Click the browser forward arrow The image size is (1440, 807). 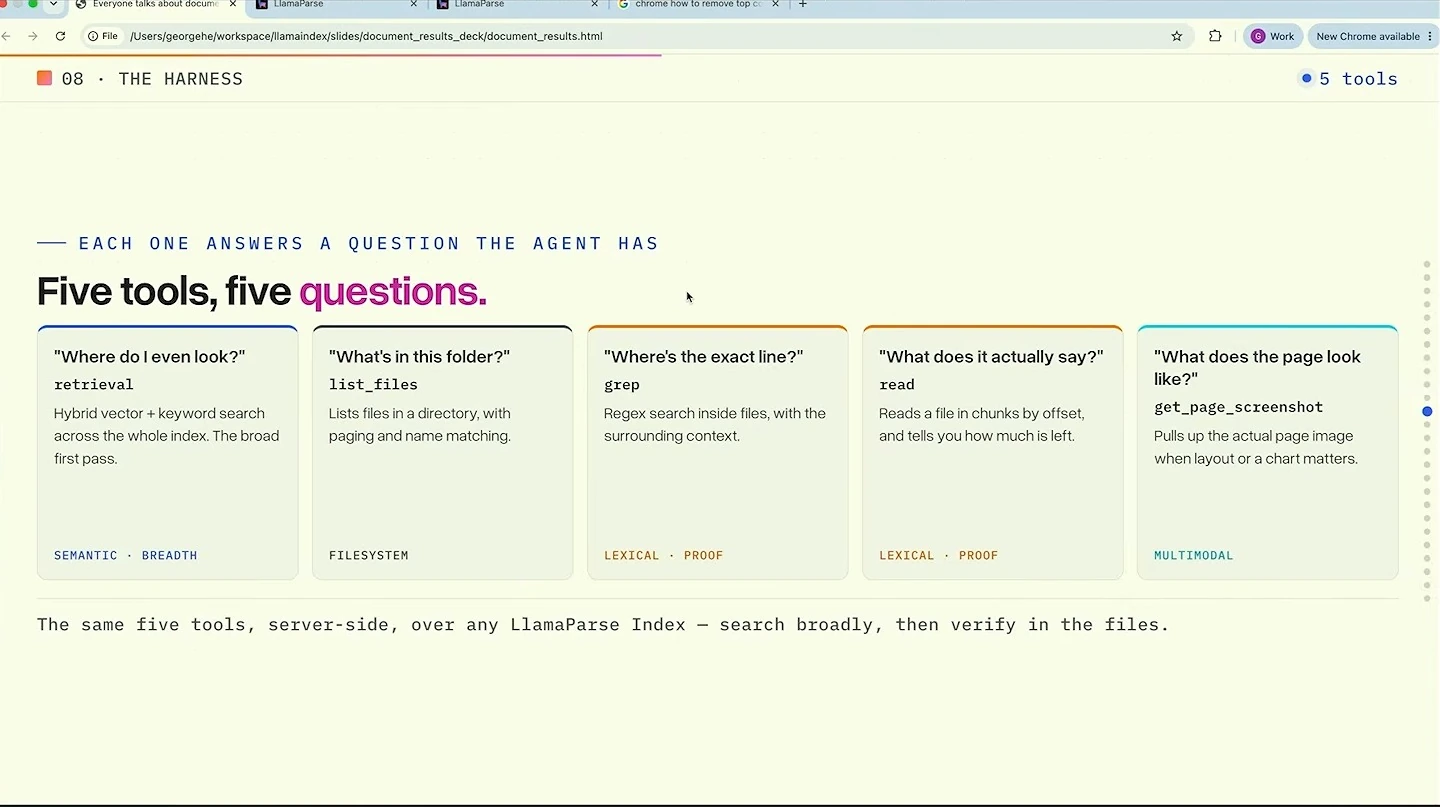tap(33, 36)
